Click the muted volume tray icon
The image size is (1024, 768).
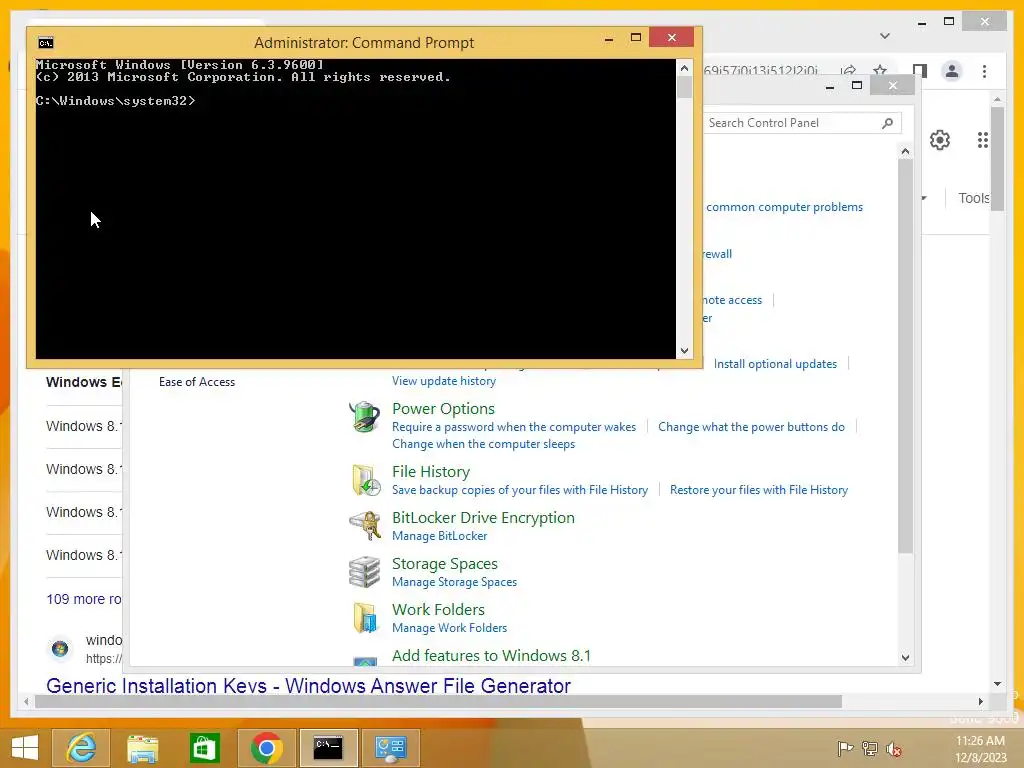pyautogui.click(x=894, y=749)
